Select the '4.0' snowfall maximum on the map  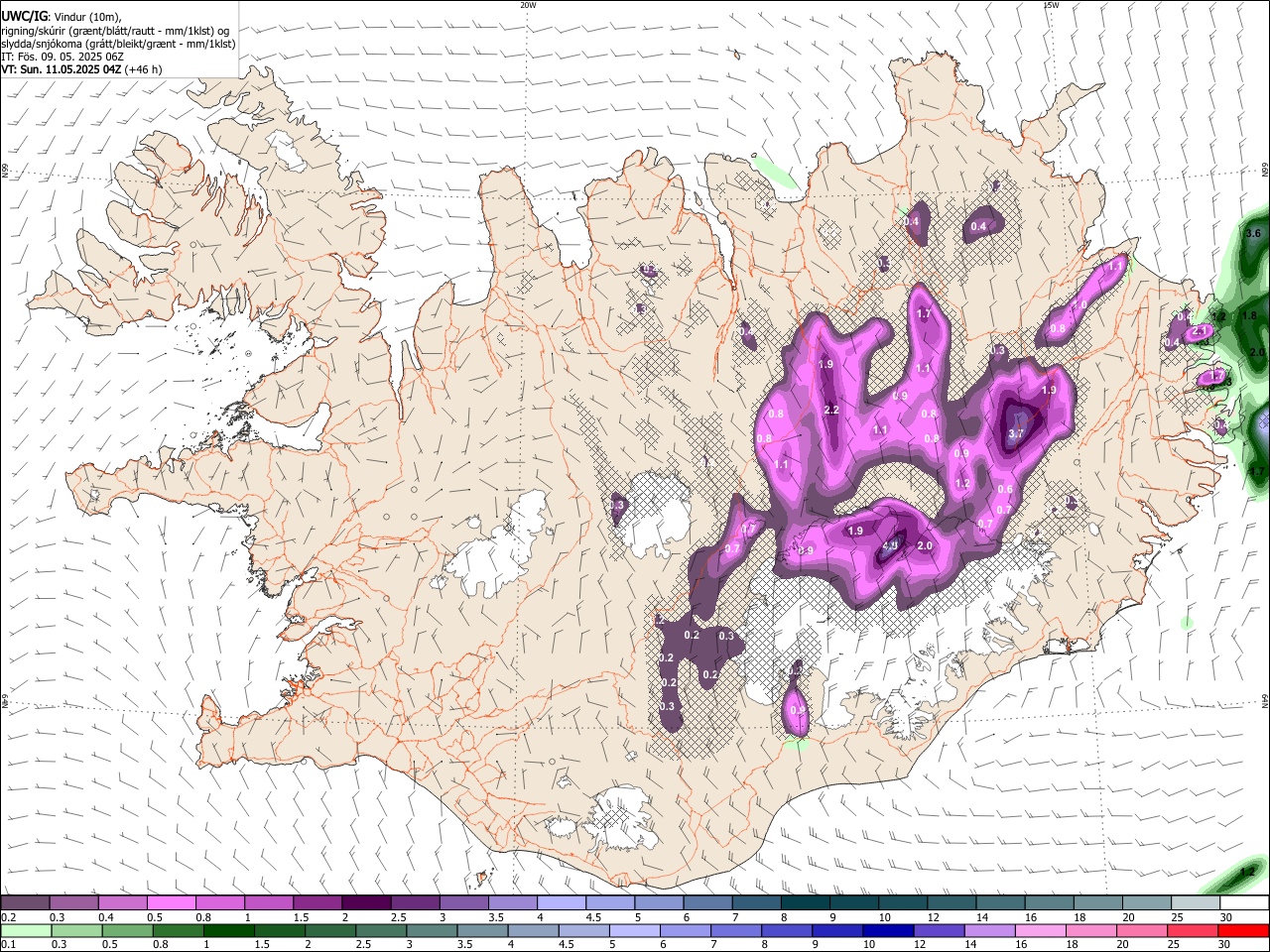890,545
